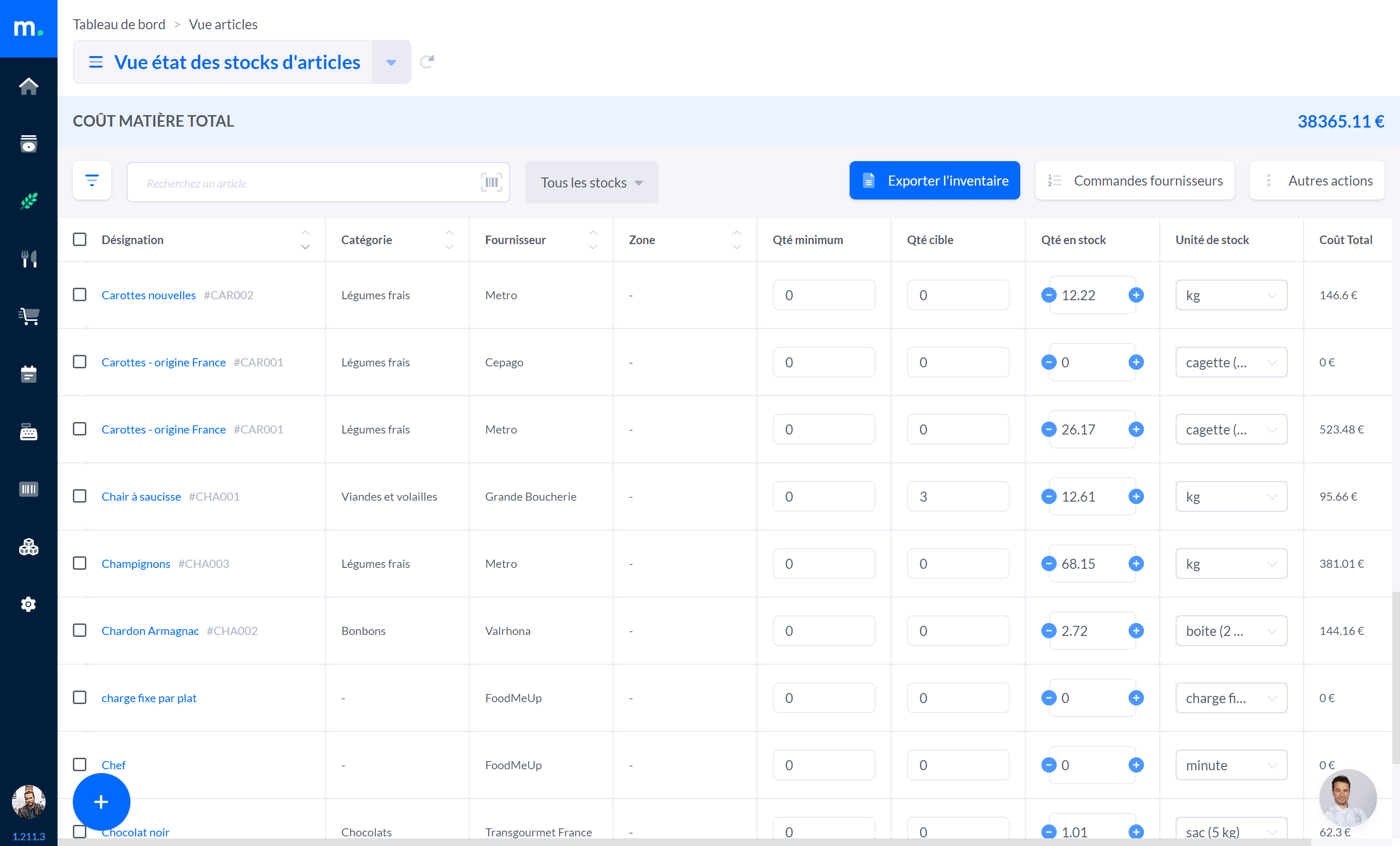Increase Carottes nouvelles stock with plus
The image size is (1400, 846).
point(1136,295)
